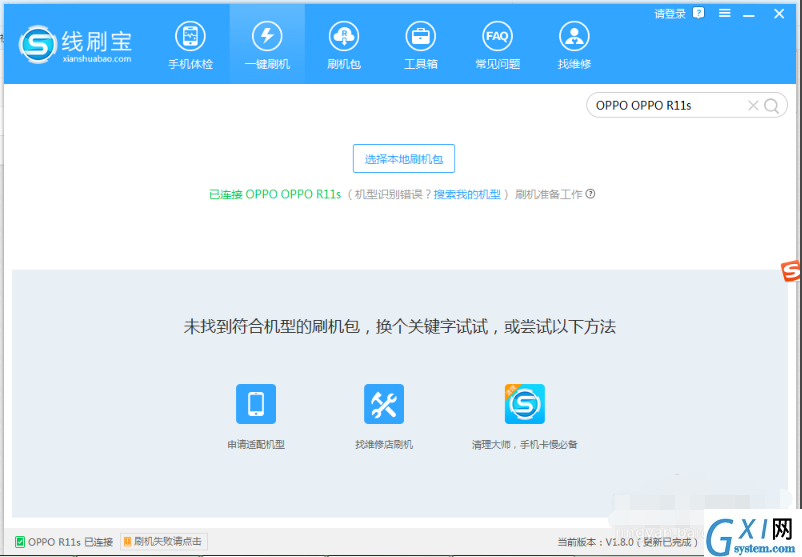Click the 当前版本 V1.8.0 status text
Screen dimensions: 802x557
[x=628, y=542]
